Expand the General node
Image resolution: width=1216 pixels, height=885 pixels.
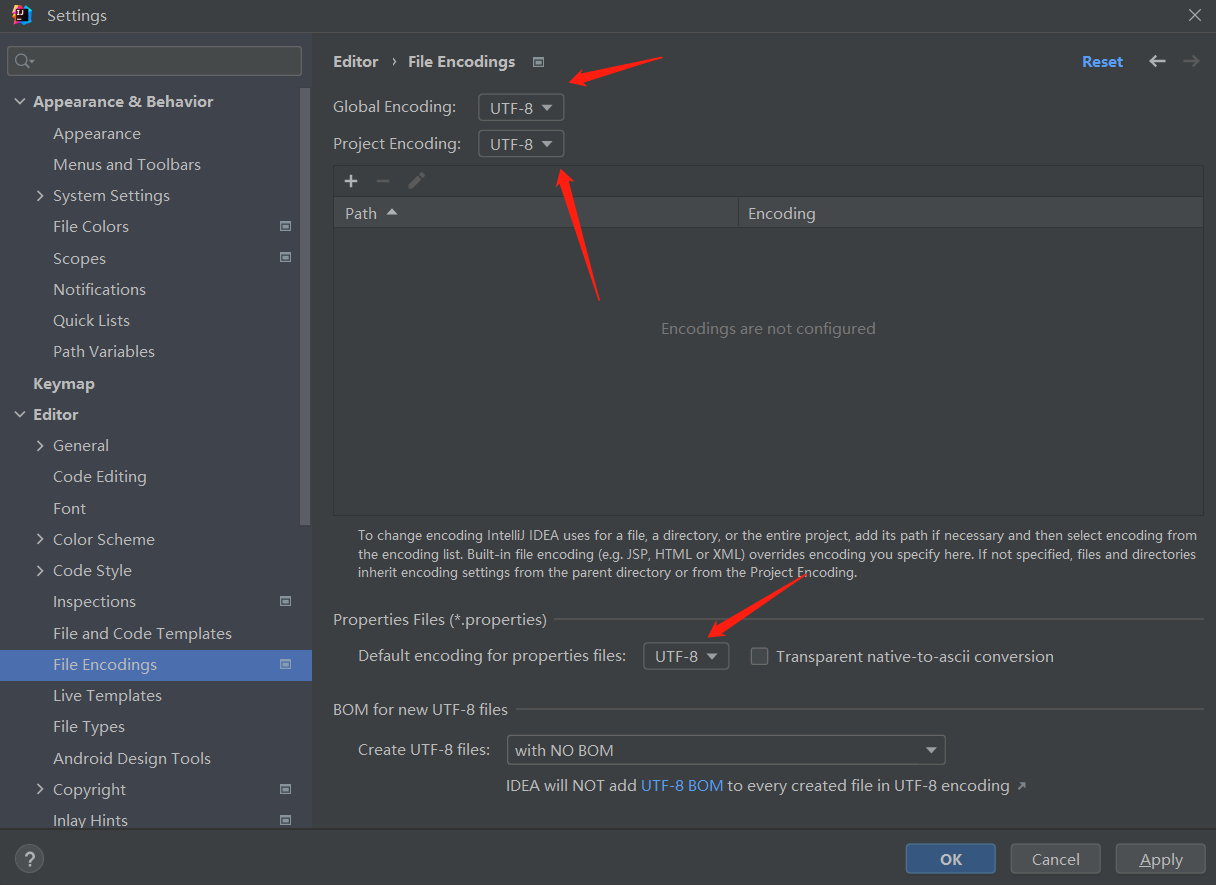coord(40,445)
